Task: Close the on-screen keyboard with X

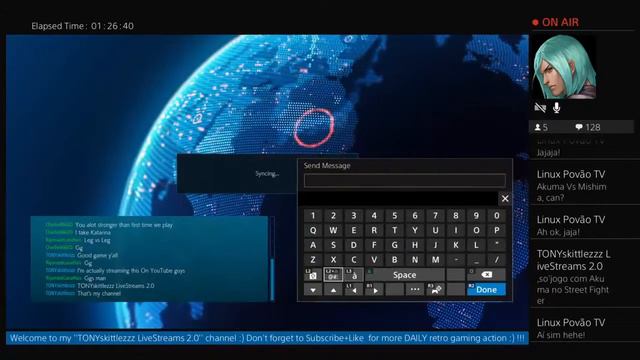Action: [505, 198]
